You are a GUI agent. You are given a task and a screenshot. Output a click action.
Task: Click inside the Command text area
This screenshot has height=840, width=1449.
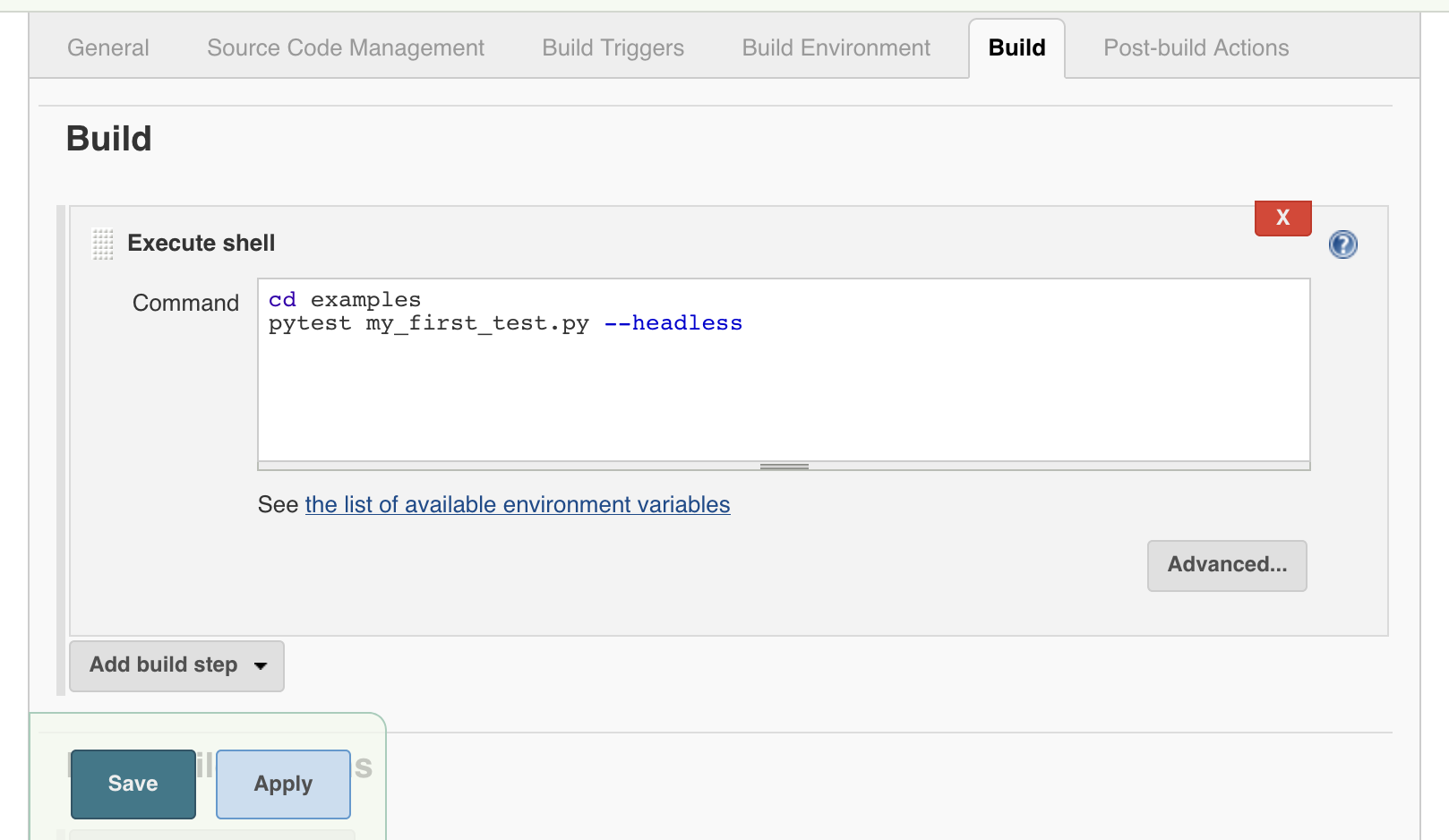pos(784,370)
